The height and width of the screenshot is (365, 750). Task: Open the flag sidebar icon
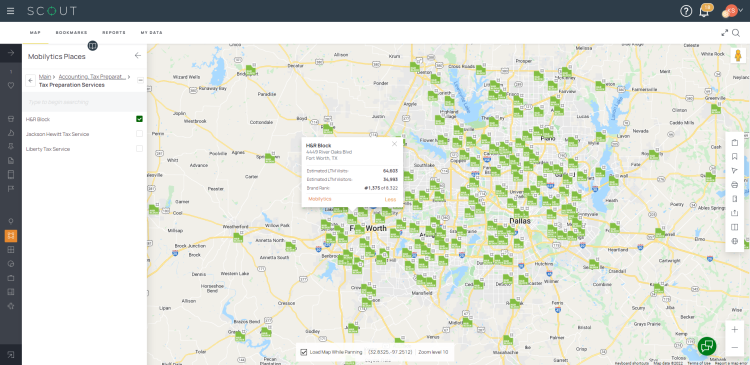tap(11, 188)
